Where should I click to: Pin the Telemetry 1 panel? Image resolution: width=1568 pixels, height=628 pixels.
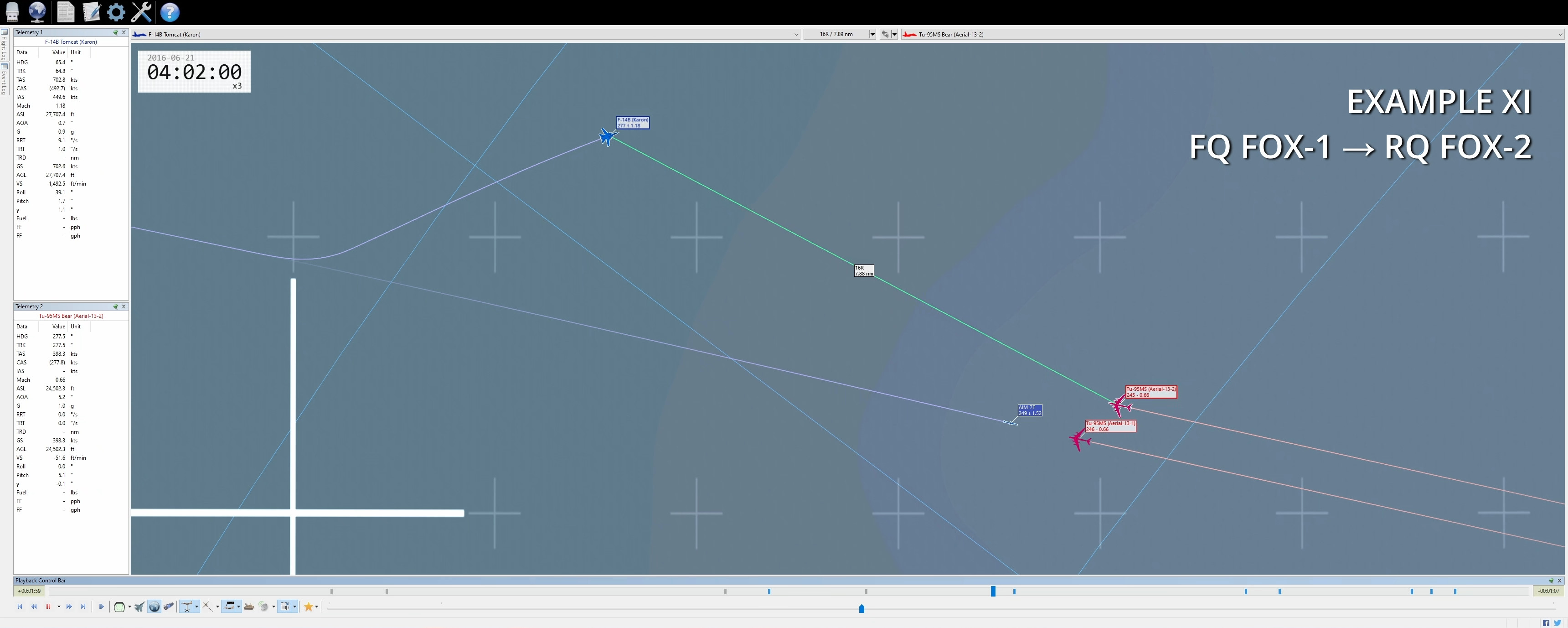115,32
